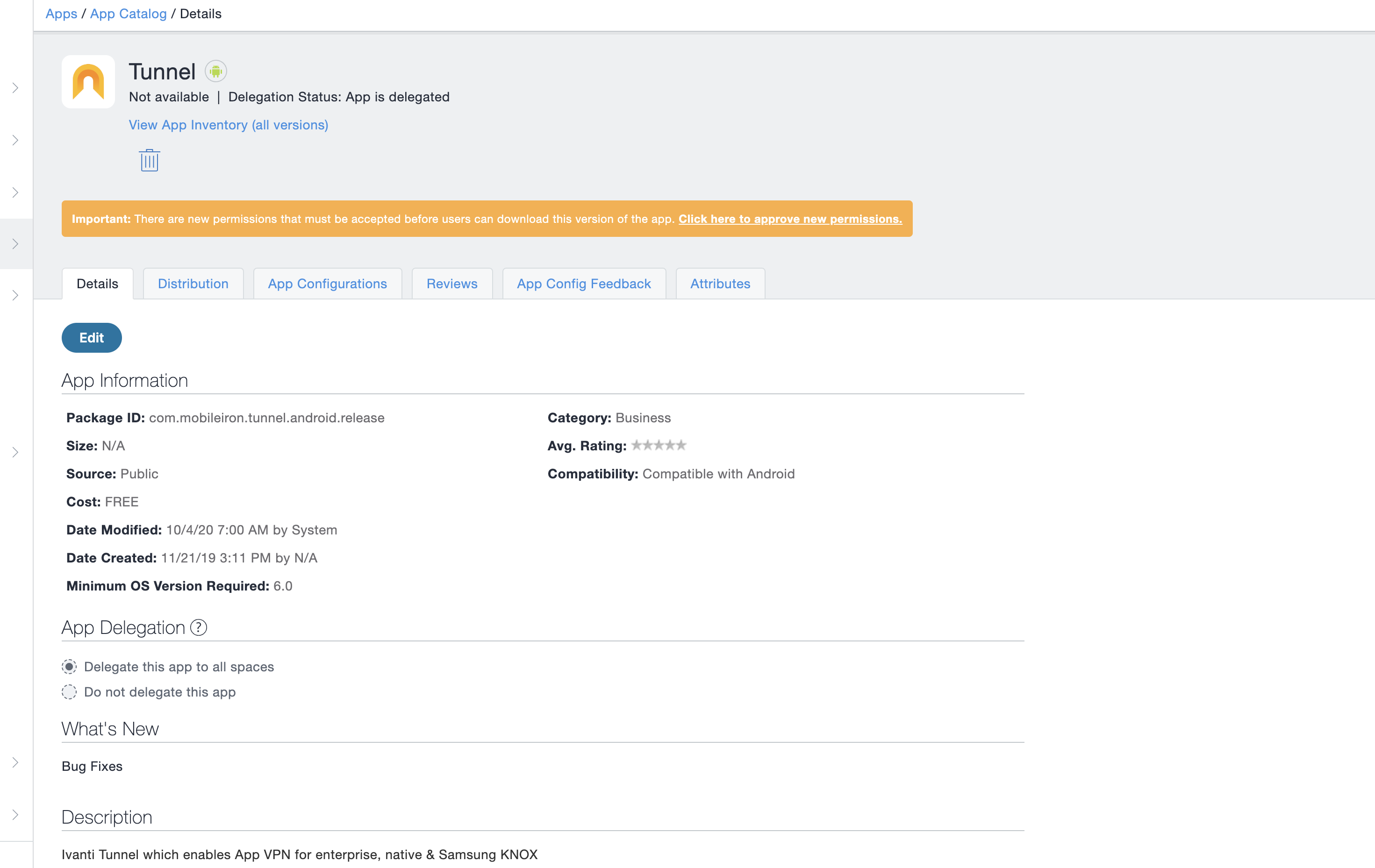This screenshot has height=868, width=1375.
Task: Open View App Inventory (all versions)
Action: point(228,124)
